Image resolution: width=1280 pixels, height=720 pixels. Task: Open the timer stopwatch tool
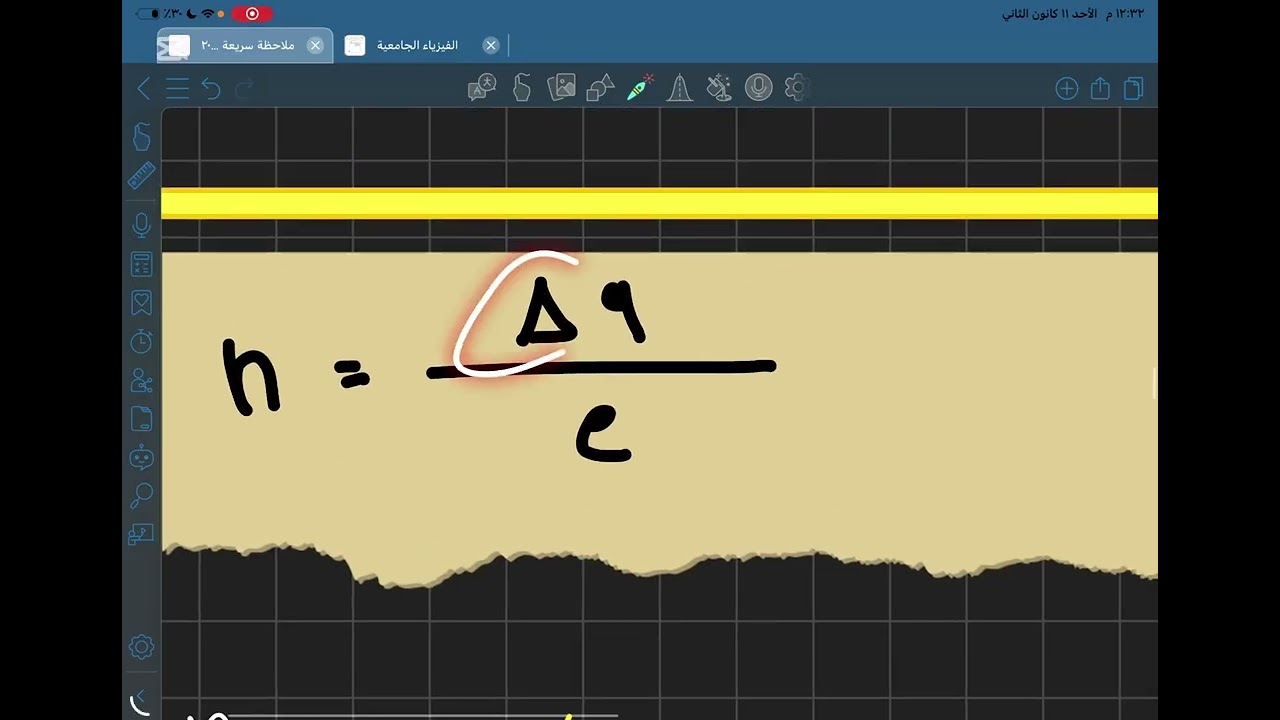tap(141, 341)
